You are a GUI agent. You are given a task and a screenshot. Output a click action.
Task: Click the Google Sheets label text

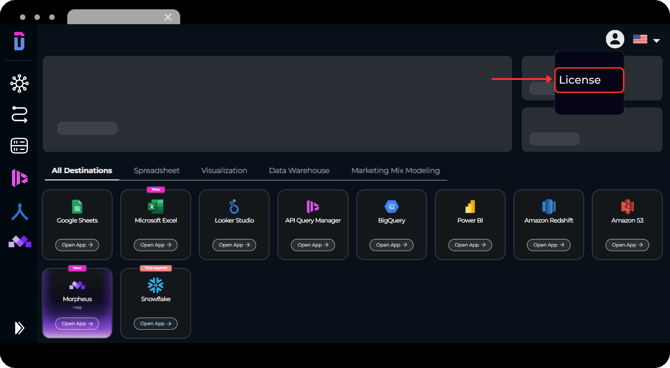77,221
